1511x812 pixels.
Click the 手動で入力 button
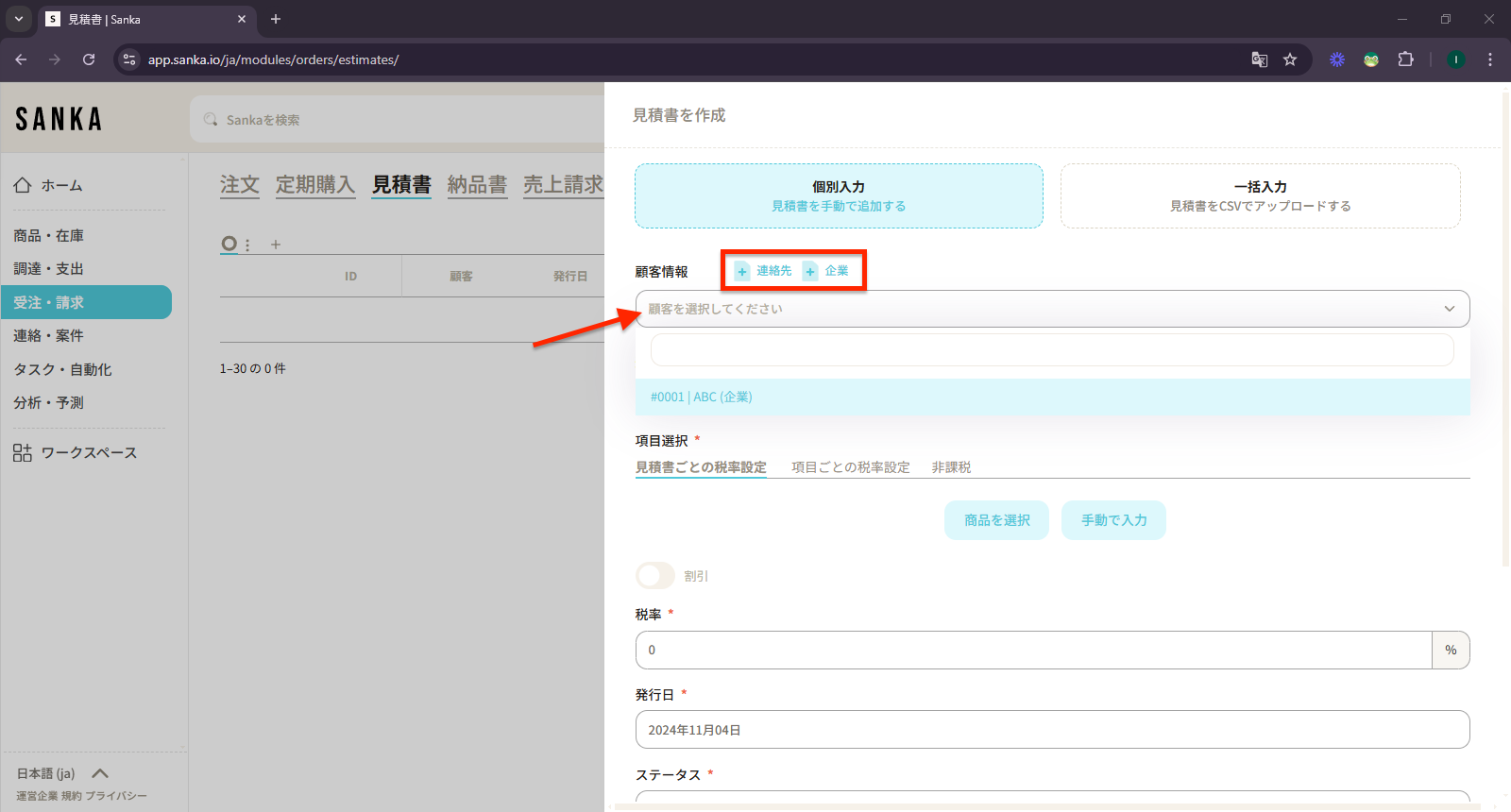tap(1113, 520)
